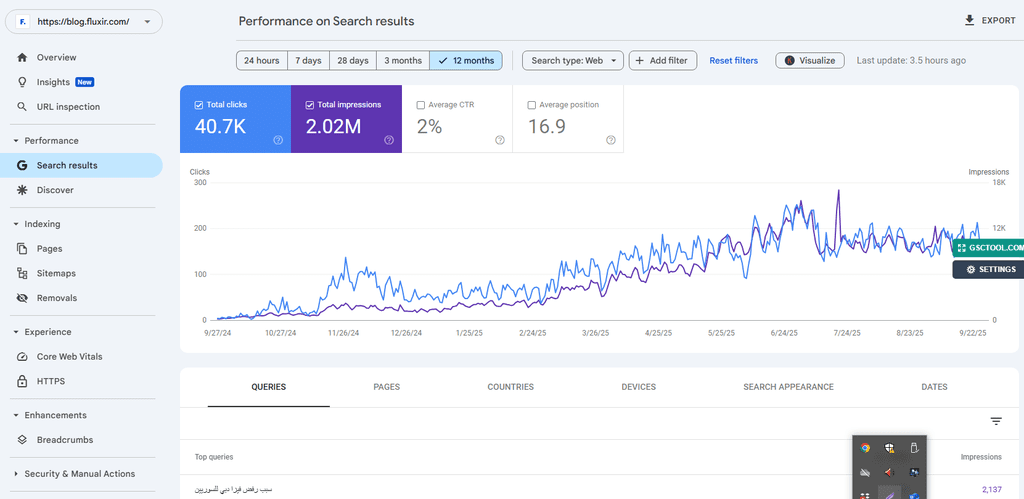Switch to the Search Appearance tab
The width and height of the screenshot is (1024, 499).
tap(788, 387)
